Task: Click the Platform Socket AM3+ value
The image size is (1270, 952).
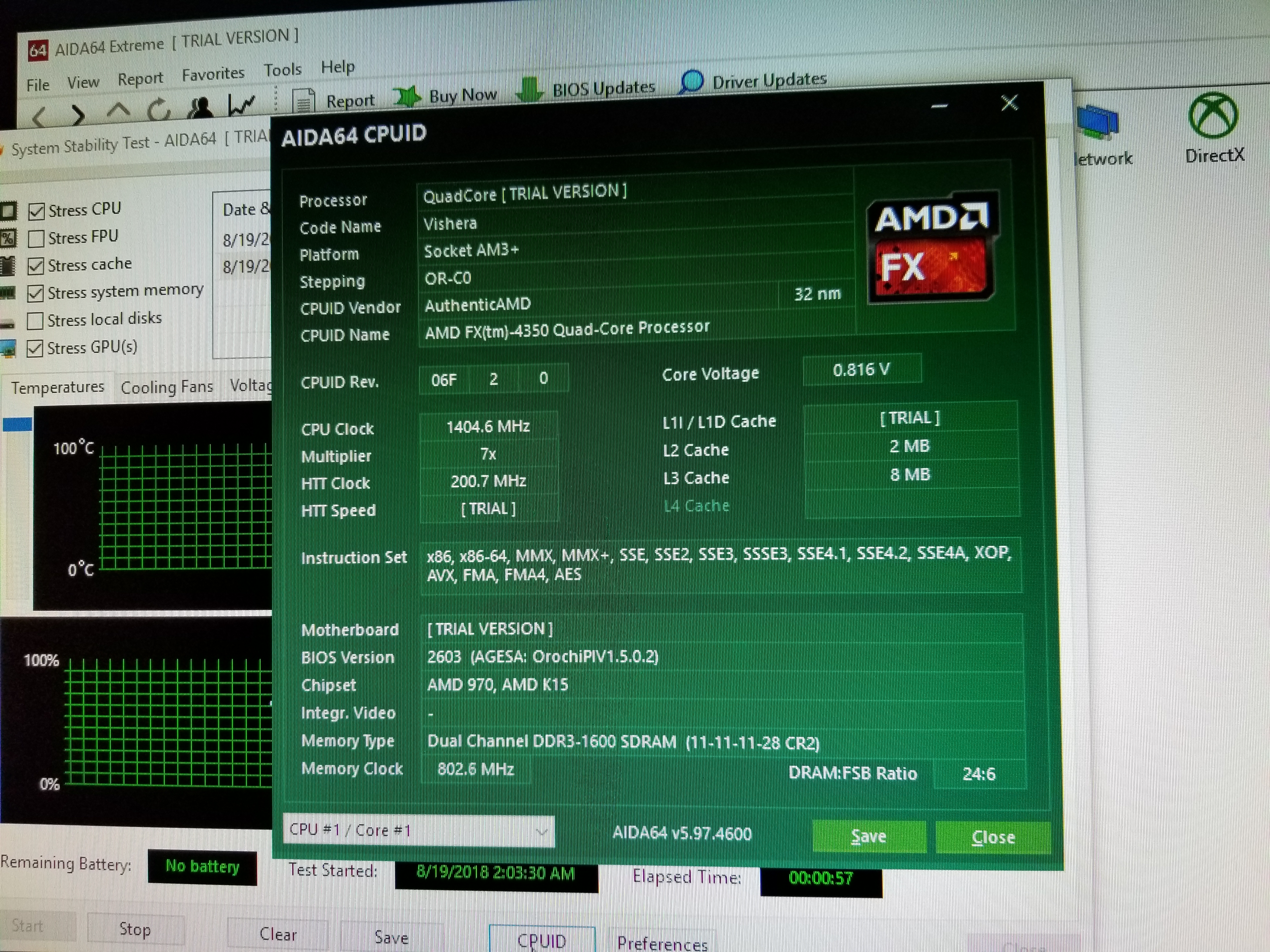Action: coord(472,251)
